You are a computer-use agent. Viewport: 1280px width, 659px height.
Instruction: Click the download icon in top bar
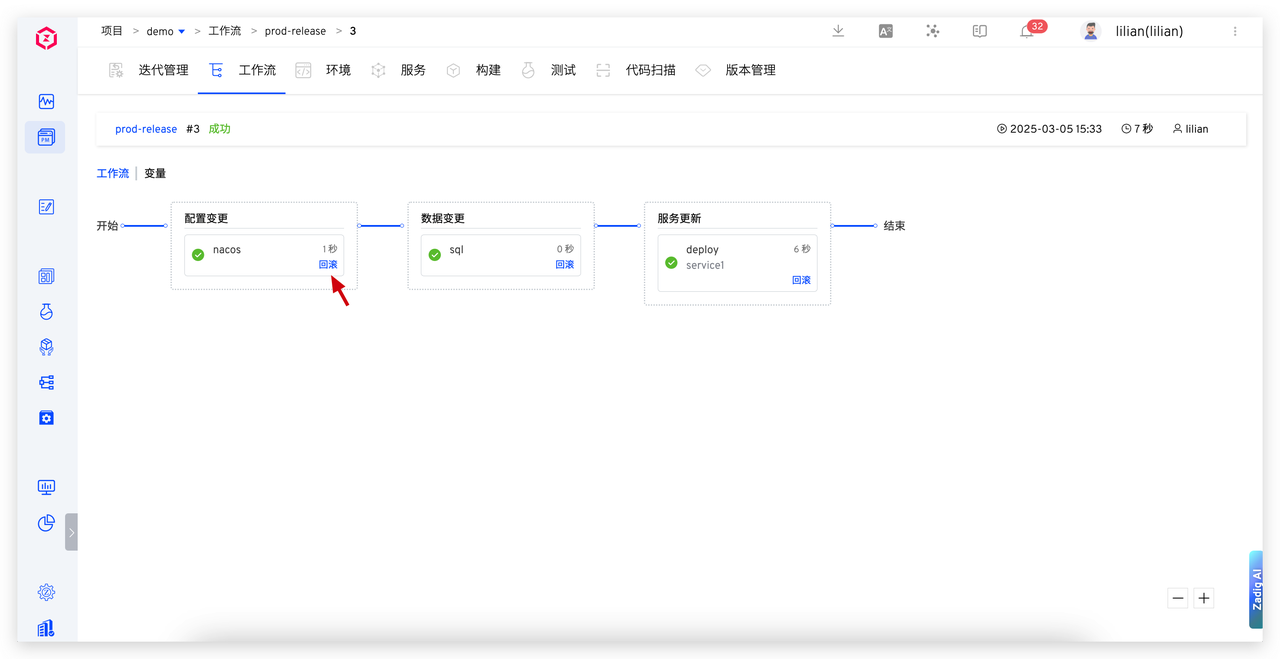[838, 31]
